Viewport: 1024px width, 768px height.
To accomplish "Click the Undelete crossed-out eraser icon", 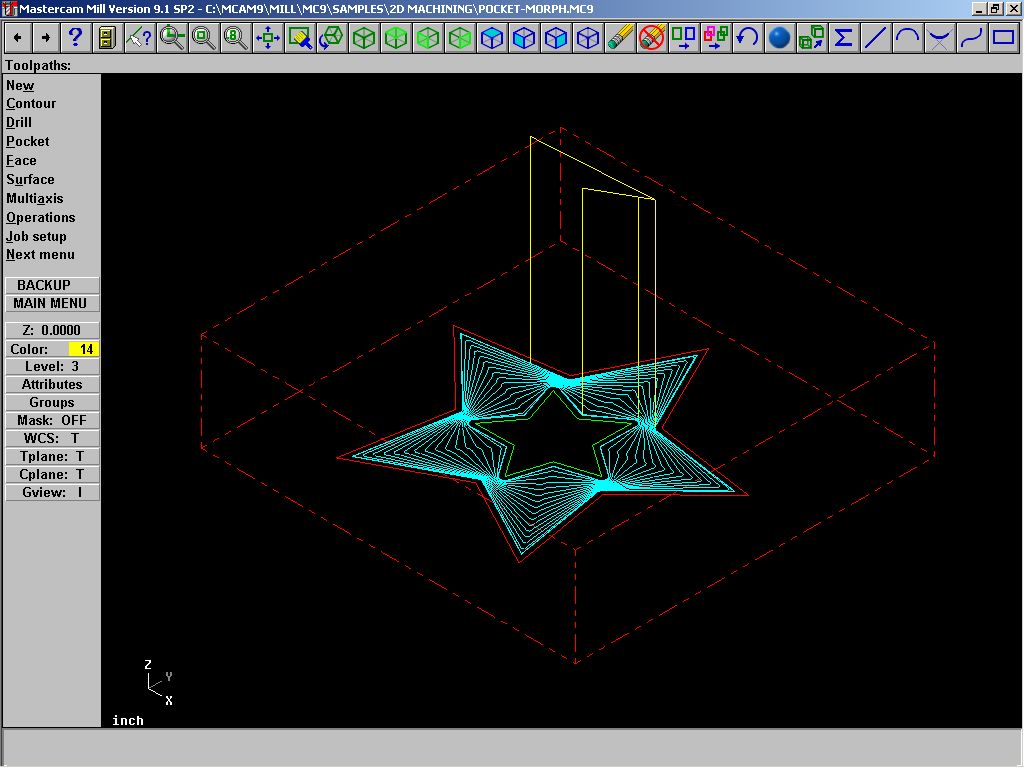I will (x=652, y=38).
